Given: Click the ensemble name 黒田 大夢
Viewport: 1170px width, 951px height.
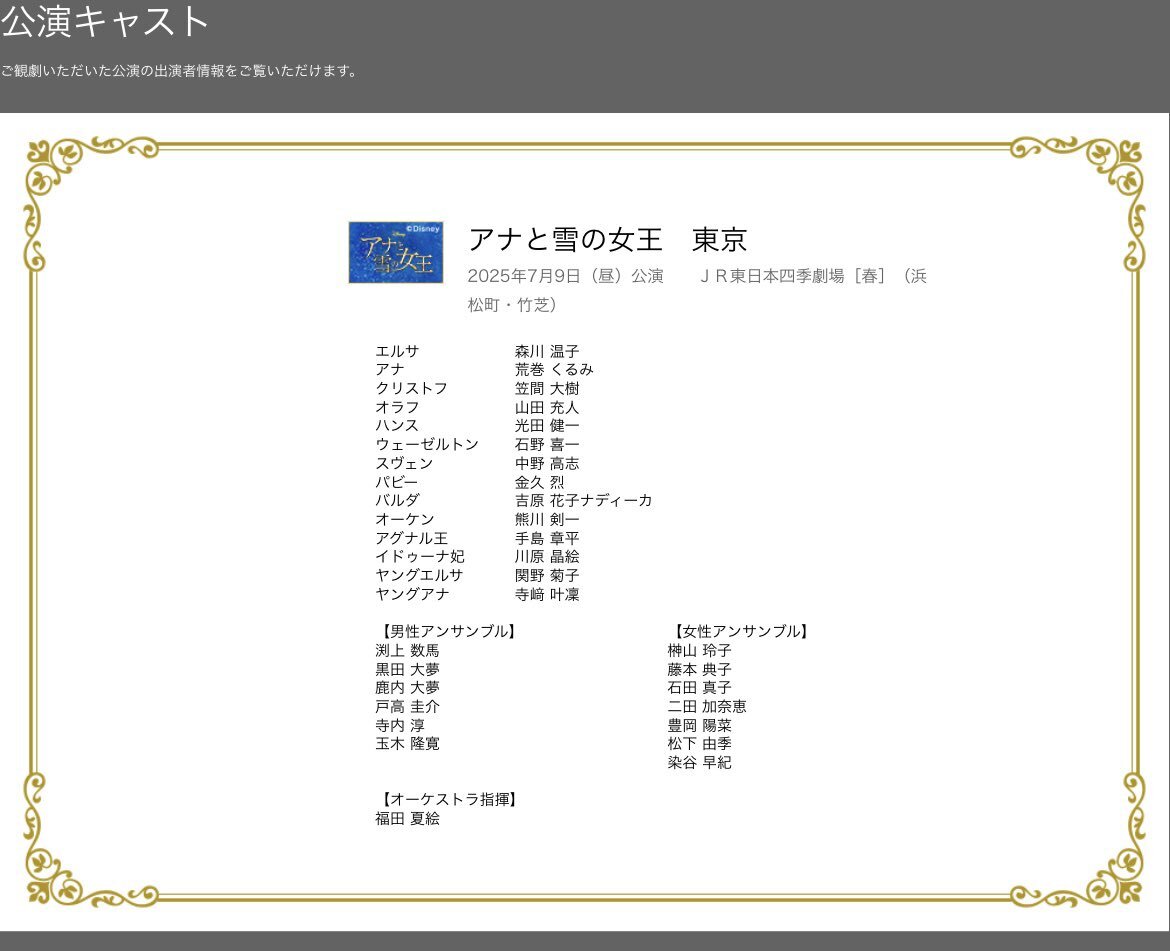Looking at the screenshot, I should tap(407, 669).
